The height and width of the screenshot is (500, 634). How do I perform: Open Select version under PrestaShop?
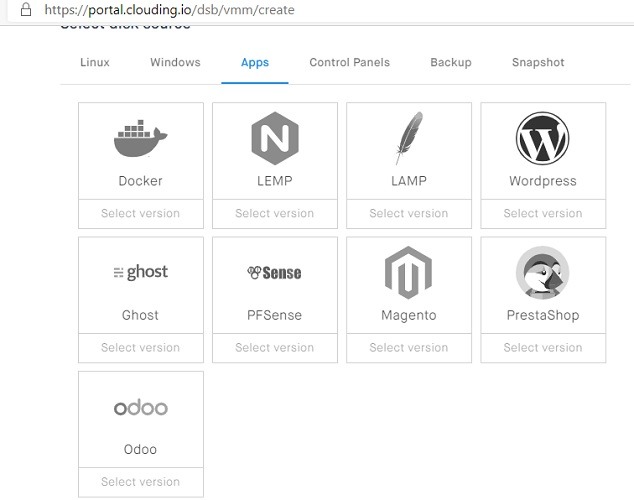coord(543,348)
